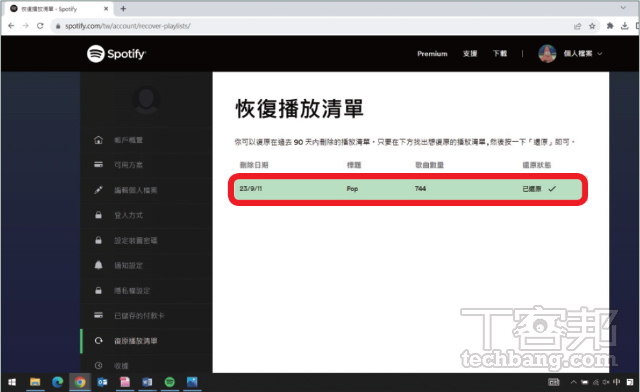The width and height of the screenshot is (640, 392).
Task: Open the 支援 support menu item
Action: click(470, 53)
